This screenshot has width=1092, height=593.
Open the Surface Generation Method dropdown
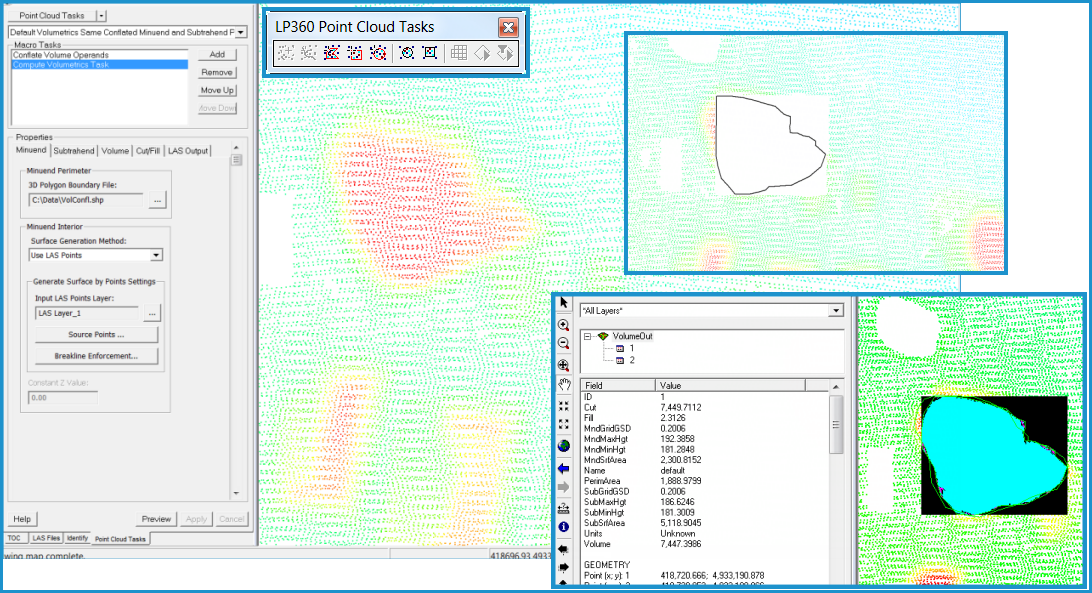(156, 256)
